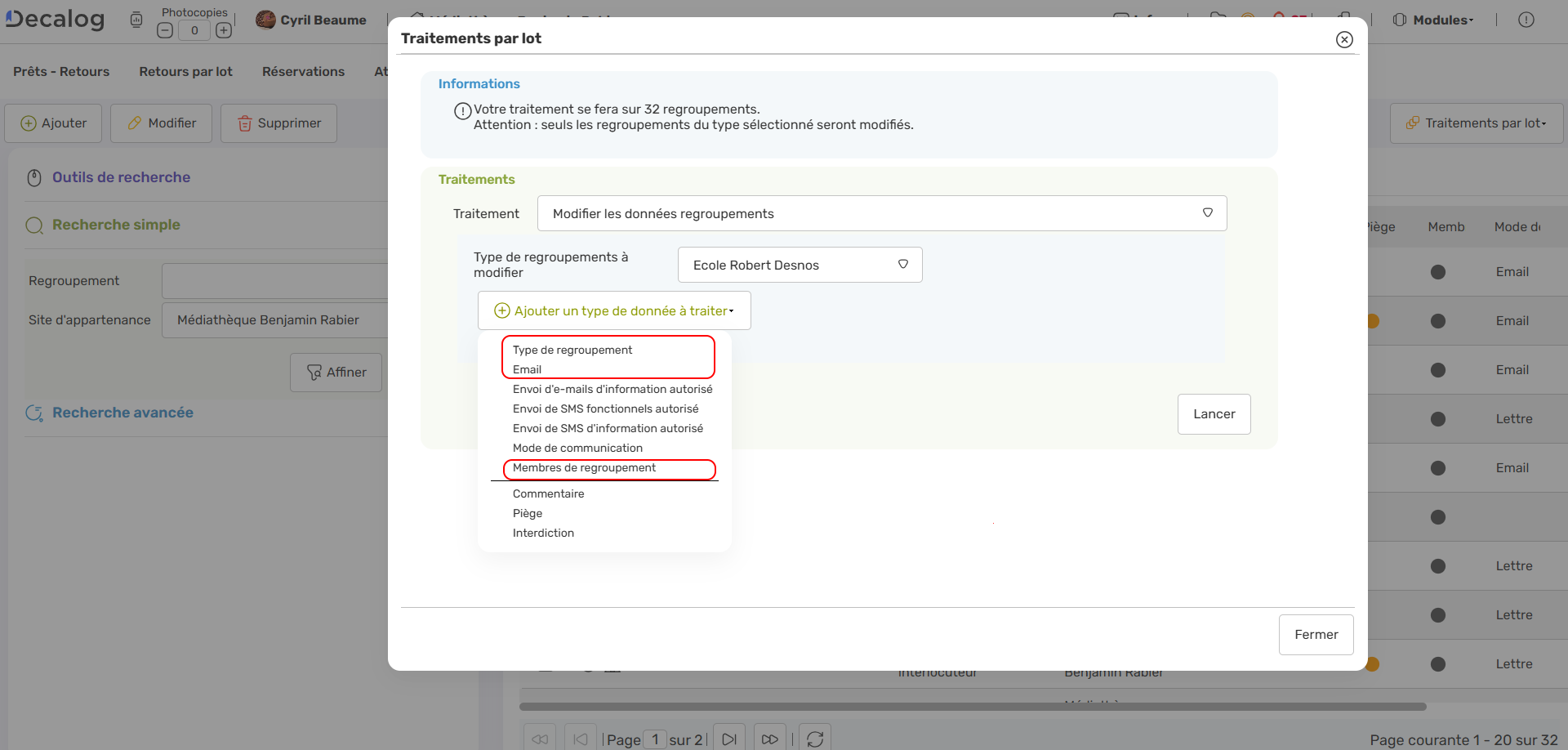Collapse Ajouter un type de donnée à traiter
The width and height of the screenshot is (1568, 750).
click(x=614, y=310)
